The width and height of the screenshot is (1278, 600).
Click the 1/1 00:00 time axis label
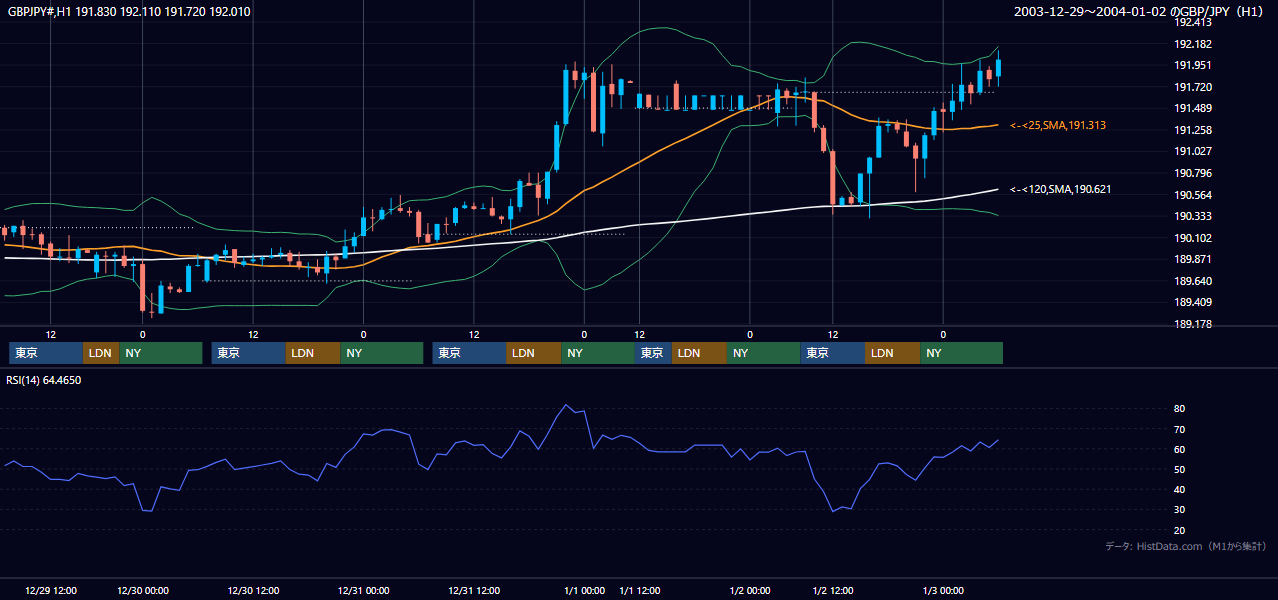585,590
